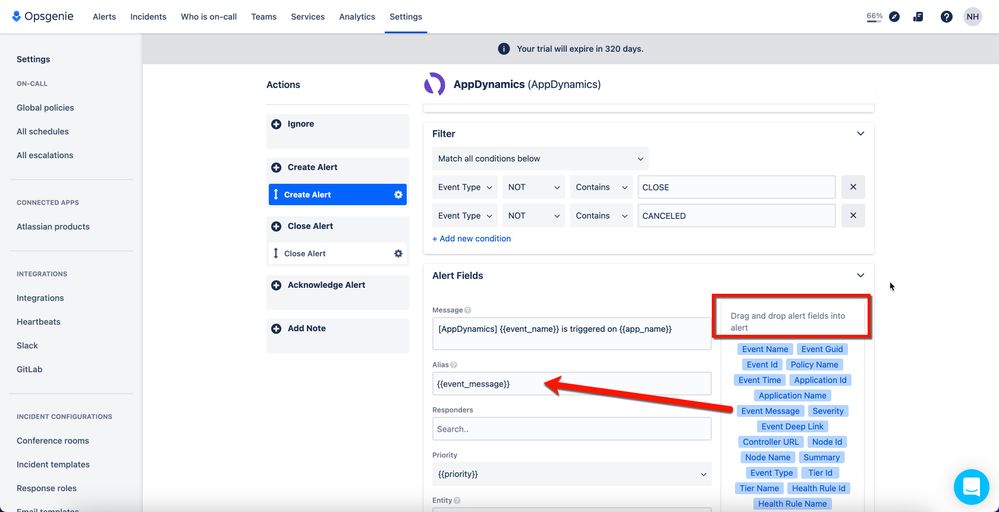Image resolution: width=999 pixels, height=512 pixels.
Task: Open Contains dropdown in CANCELED row
Action: click(x=601, y=216)
